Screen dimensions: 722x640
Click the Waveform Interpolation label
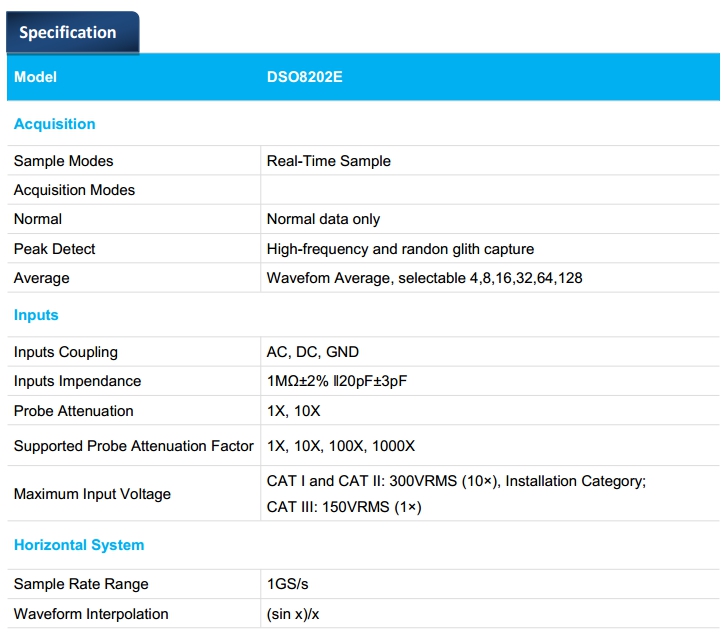coord(91,614)
